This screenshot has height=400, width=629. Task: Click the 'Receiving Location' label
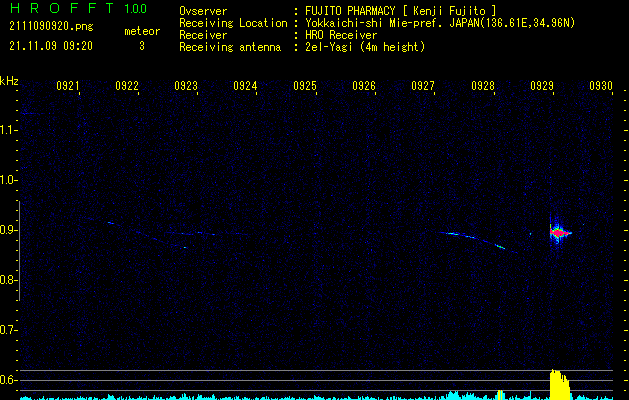(x=233, y=23)
